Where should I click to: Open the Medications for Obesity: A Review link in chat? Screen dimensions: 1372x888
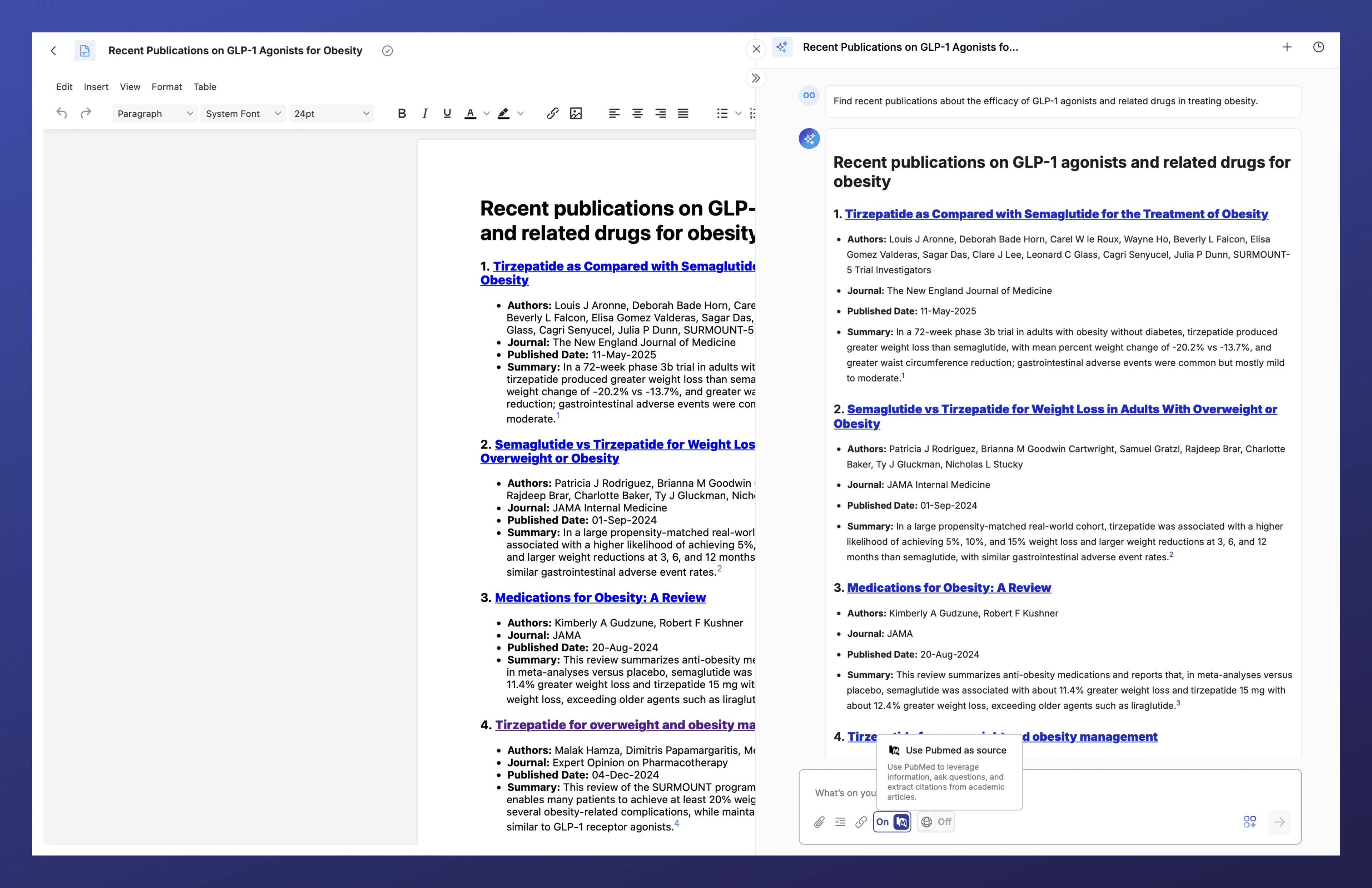949,587
